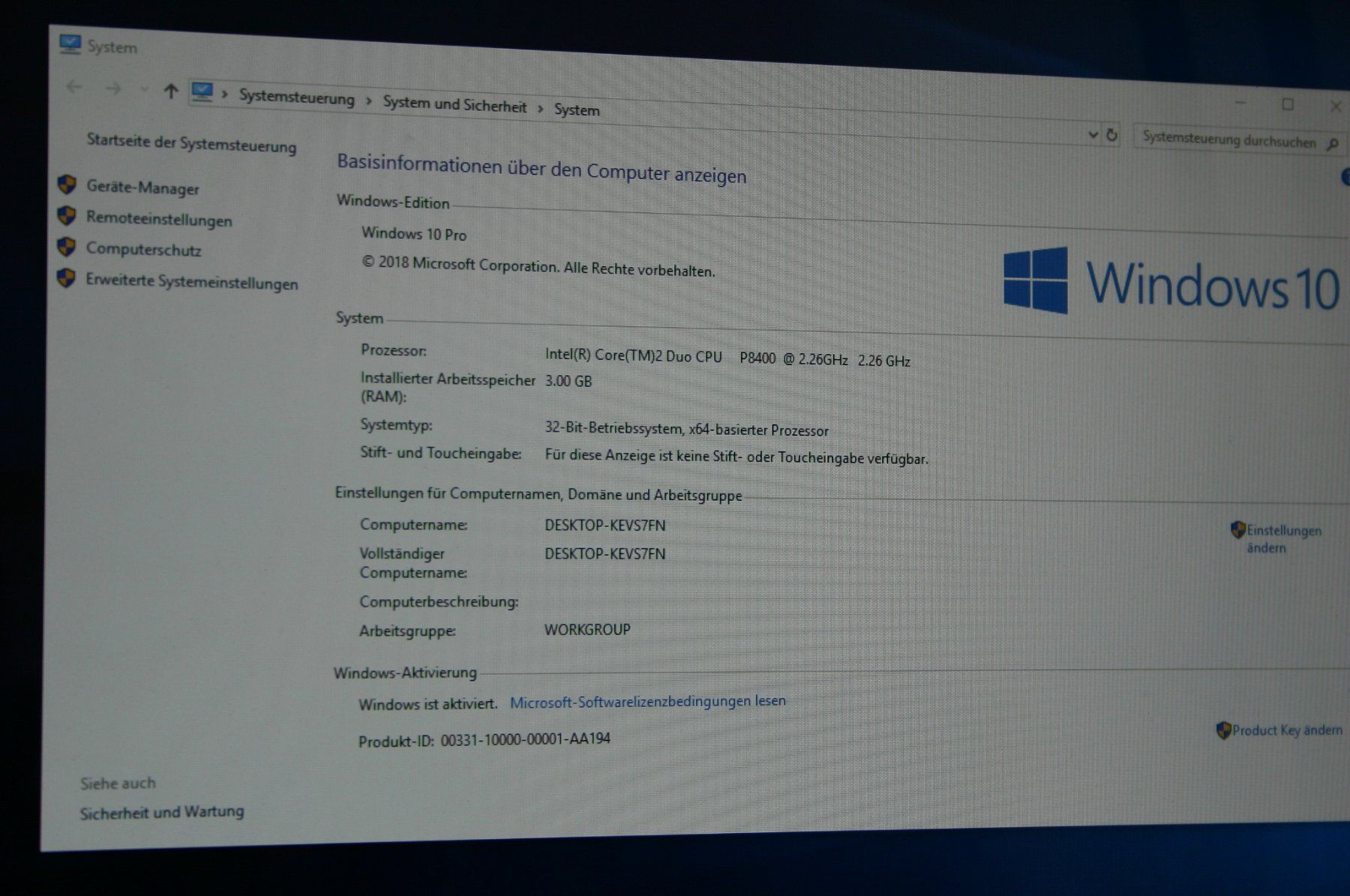Image resolution: width=1350 pixels, height=896 pixels.
Task: Click the Windows 10 Pro edition text
Action: pos(414,234)
